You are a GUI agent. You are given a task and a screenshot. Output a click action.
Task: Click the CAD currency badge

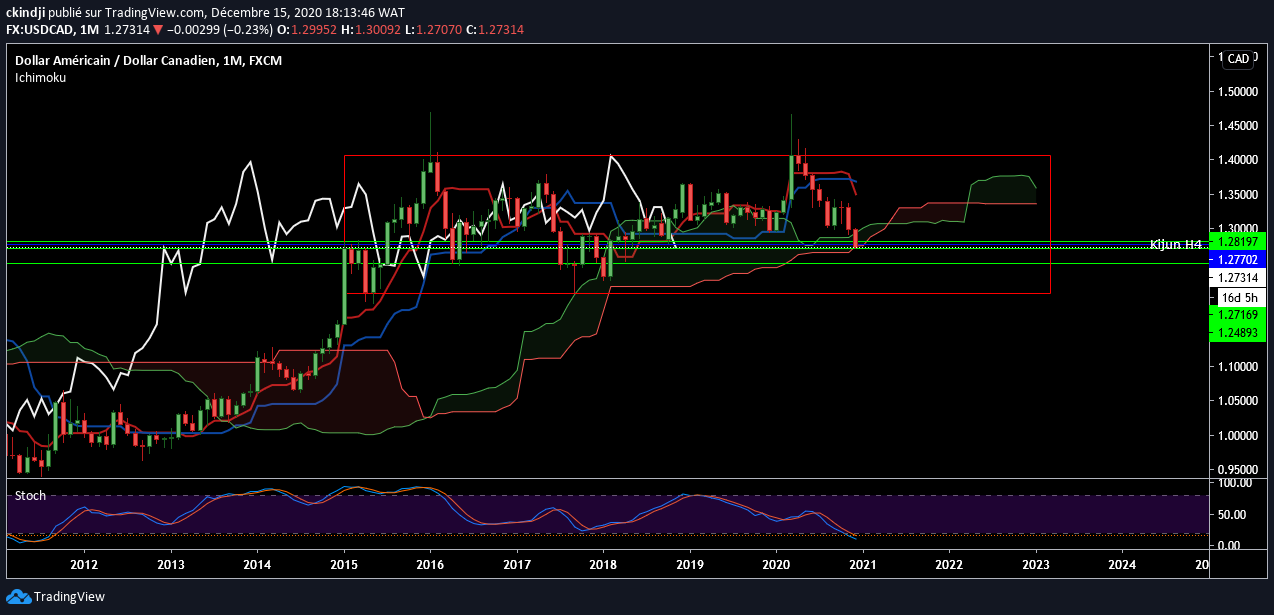point(1238,59)
